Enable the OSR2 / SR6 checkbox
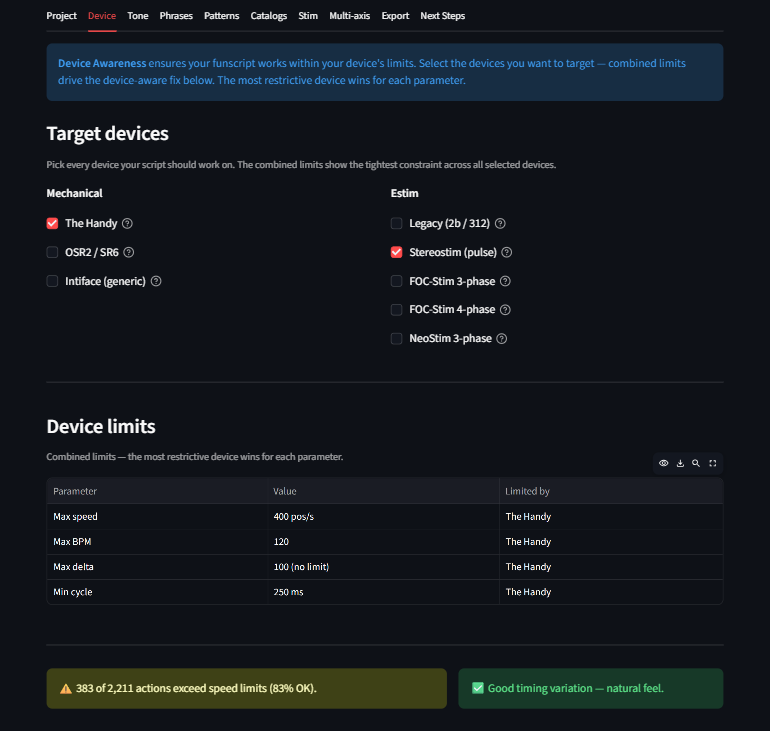Image resolution: width=770 pixels, height=731 pixels. [53, 253]
